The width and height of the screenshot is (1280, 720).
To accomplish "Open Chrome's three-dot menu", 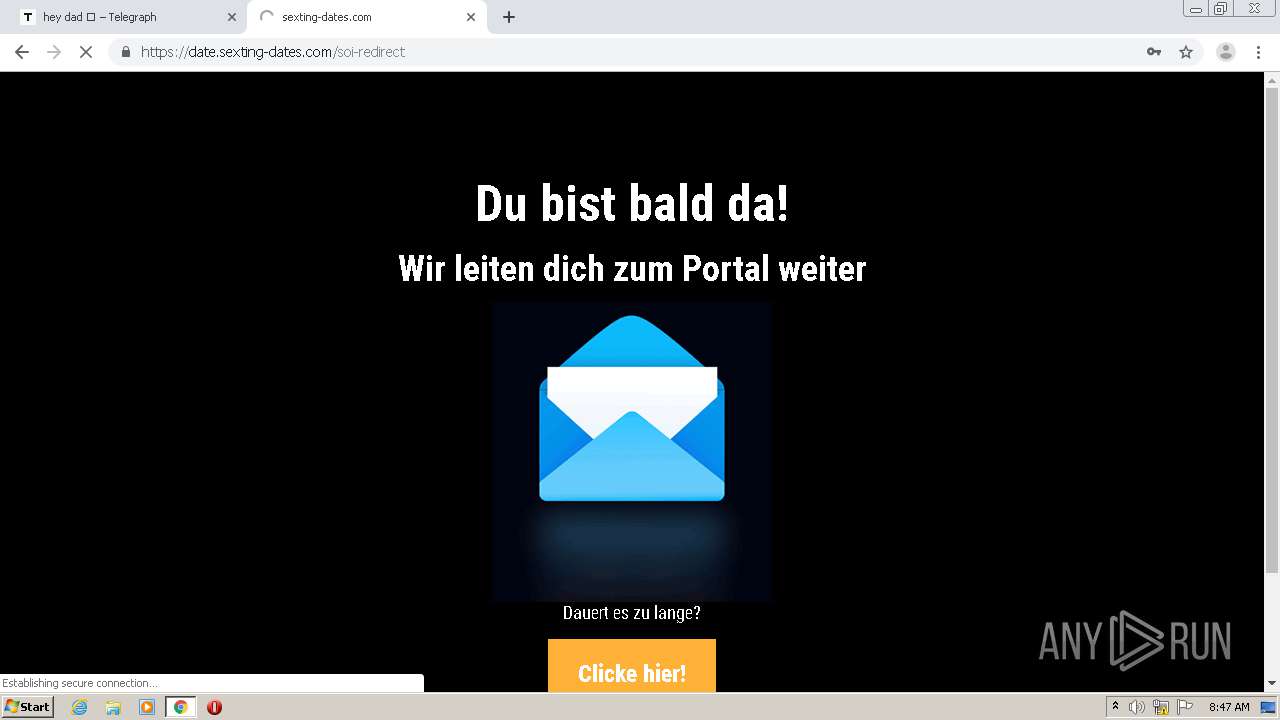I will point(1259,52).
